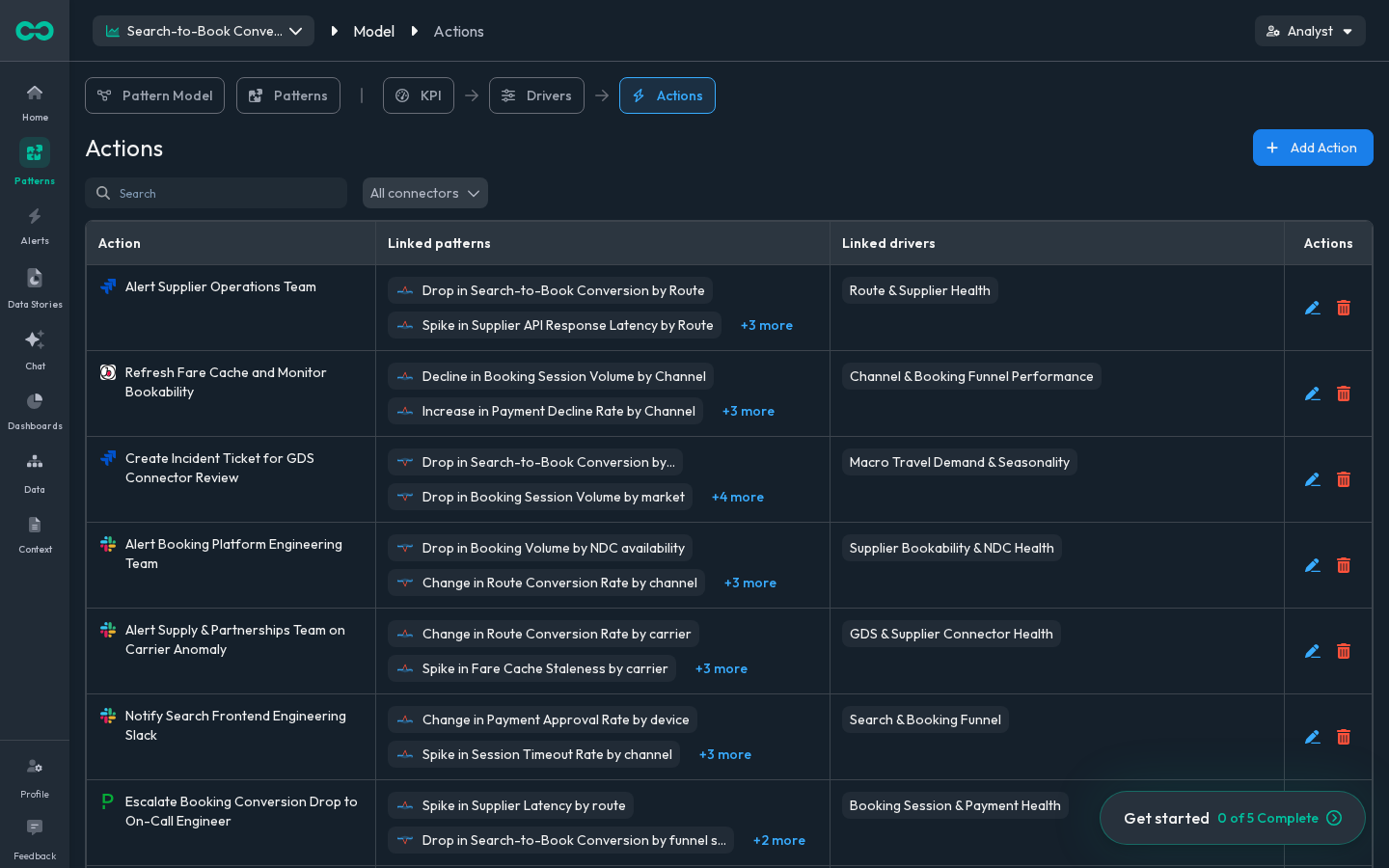The image size is (1389, 868).
Task: Edit Alert Supply & Partnerships Team action
Action: click(1313, 651)
